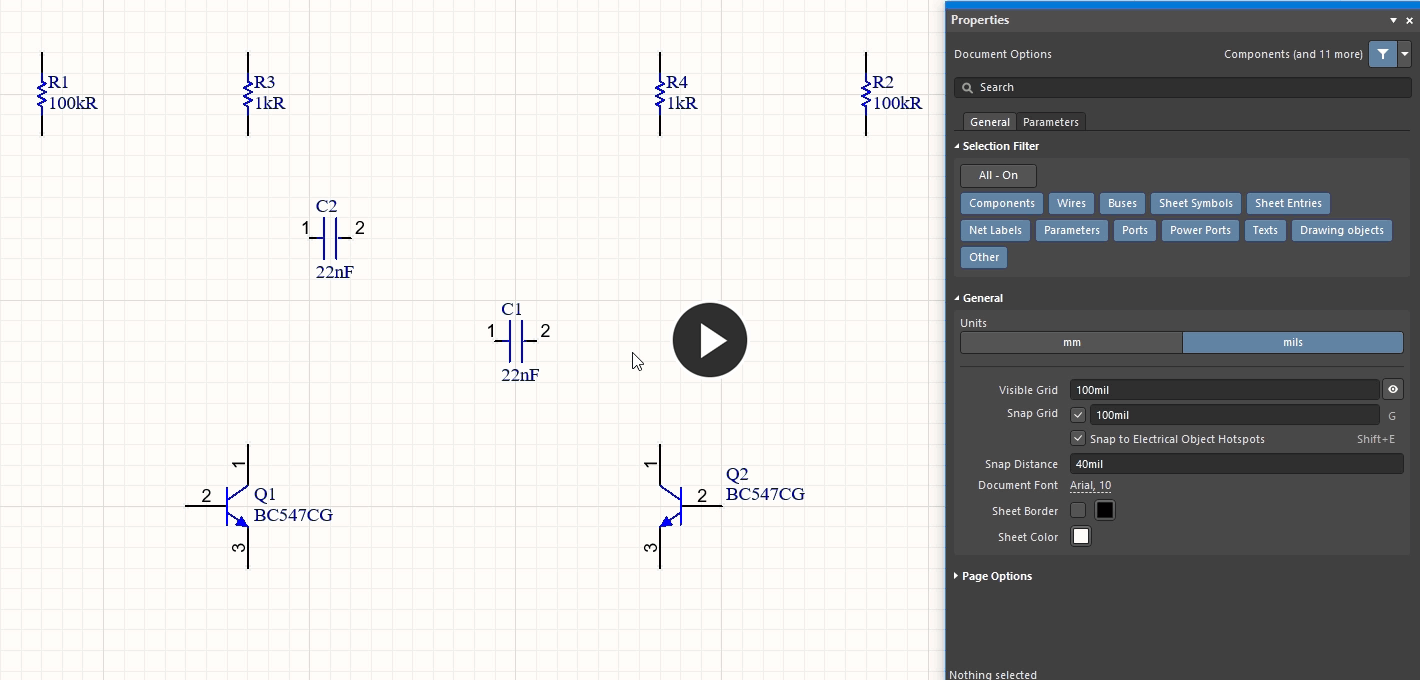The image size is (1420, 680).
Task: Toggle the Visible Grid eye icon
Action: (1393, 389)
